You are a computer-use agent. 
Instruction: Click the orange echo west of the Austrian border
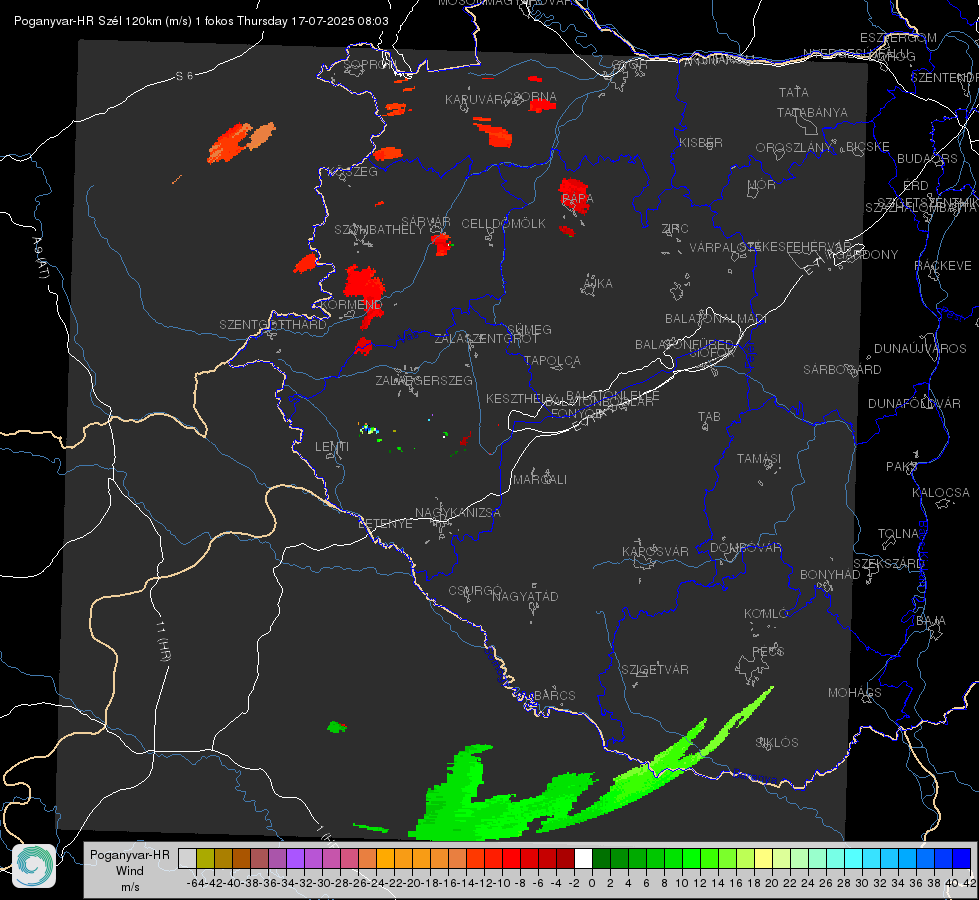pyautogui.click(x=240, y=142)
